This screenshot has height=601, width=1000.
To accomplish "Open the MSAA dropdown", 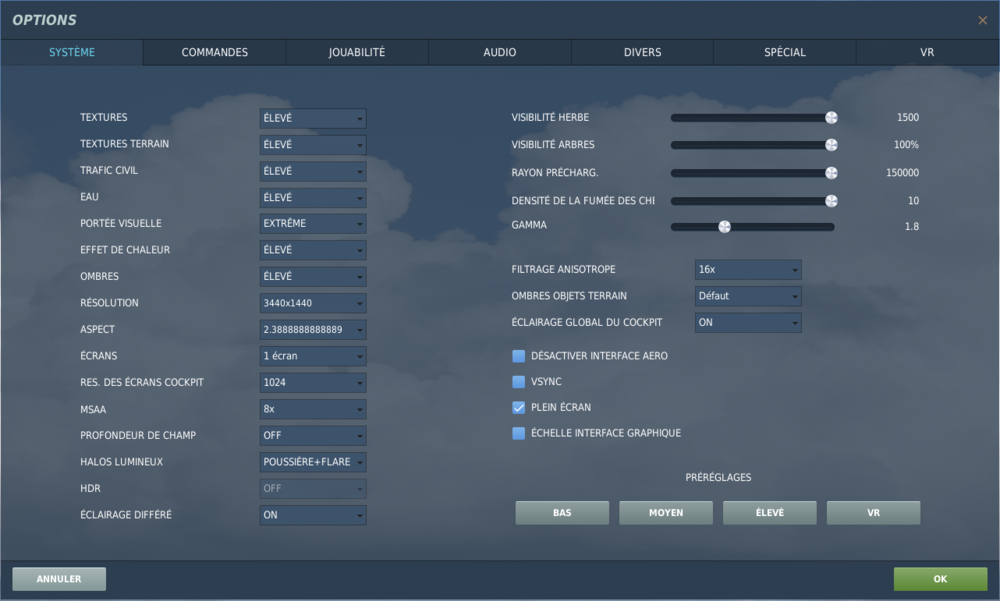I will click(312, 409).
